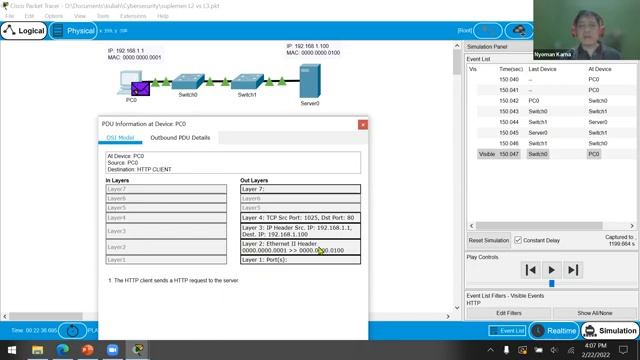Screen dimensions: 640x360
Task: Open Zoom from taskbar
Action: 113,350
